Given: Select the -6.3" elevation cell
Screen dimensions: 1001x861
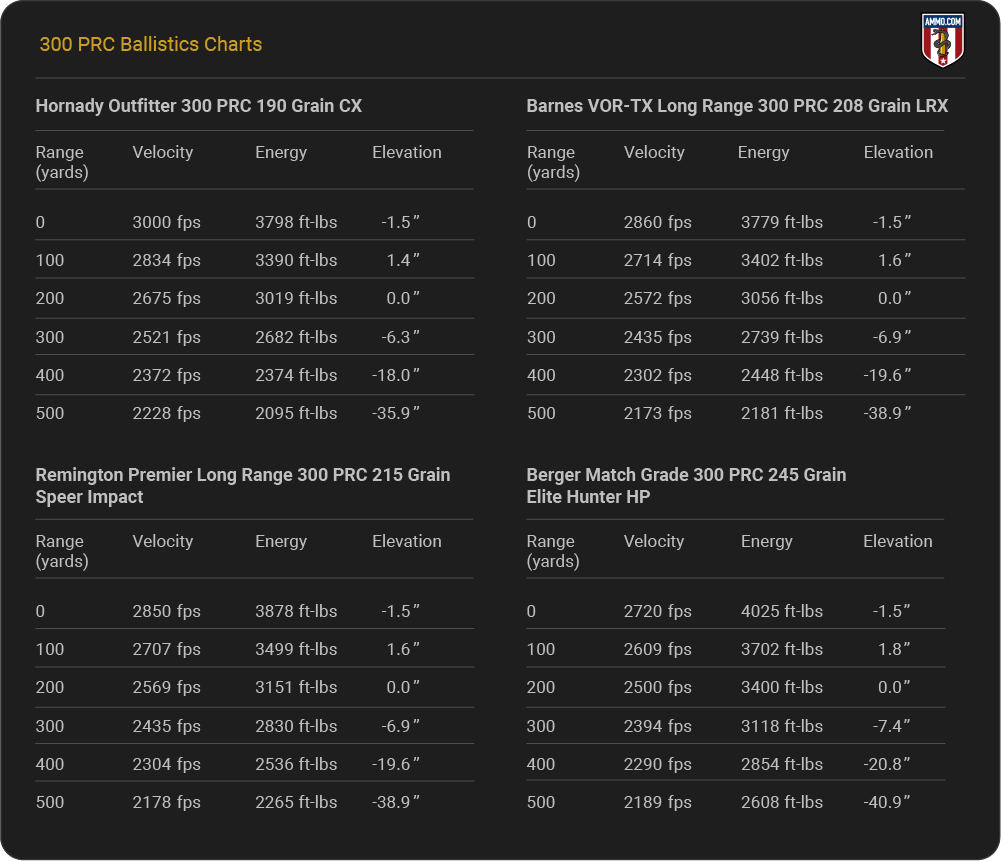Looking at the screenshot, I should pyautogui.click(x=401, y=337).
